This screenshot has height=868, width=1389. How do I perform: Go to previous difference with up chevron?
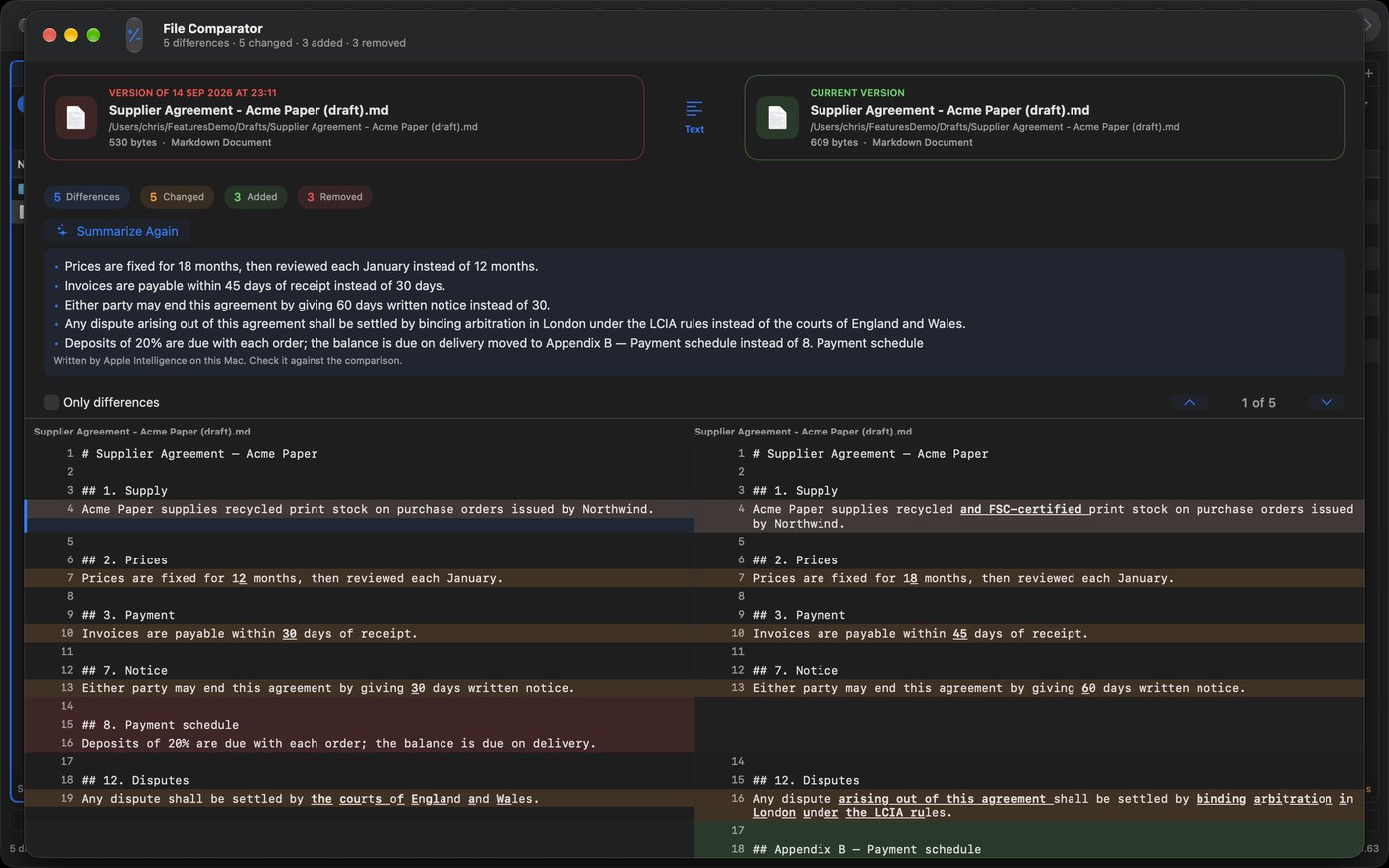click(x=1189, y=402)
